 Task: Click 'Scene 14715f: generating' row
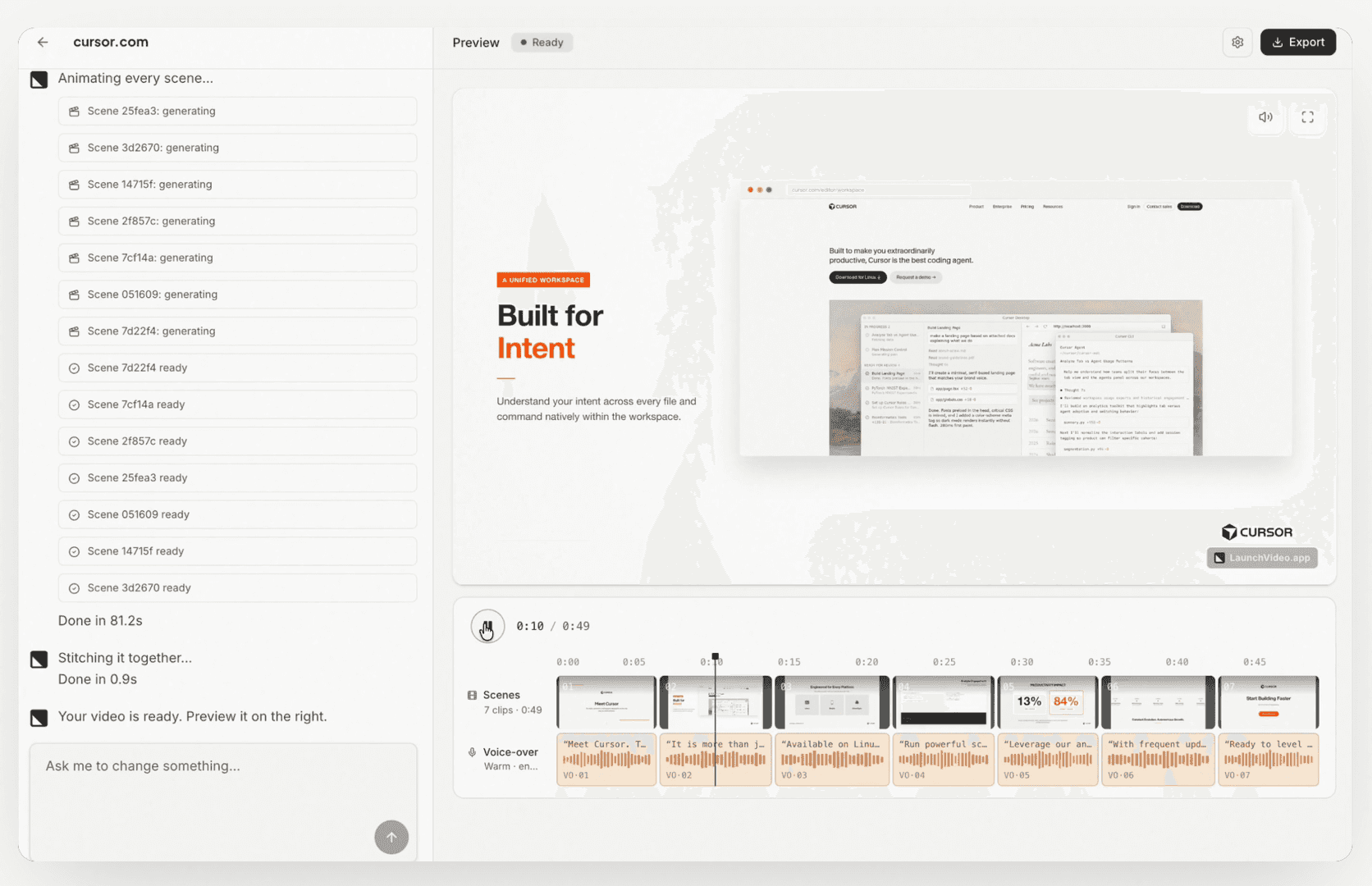pyautogui.click(x=237, y=185)
